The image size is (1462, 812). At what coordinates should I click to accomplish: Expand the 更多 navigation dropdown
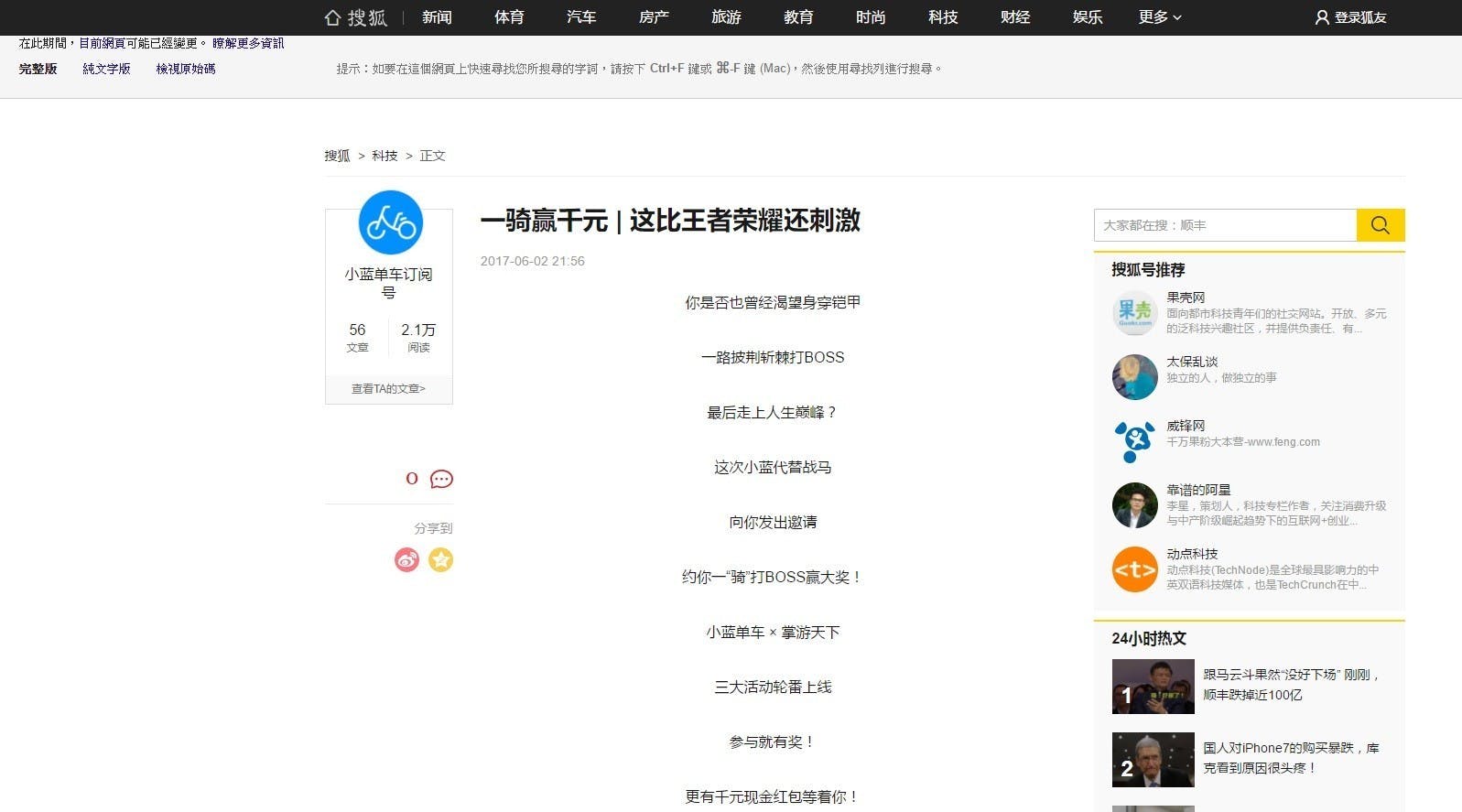pos(1160,17)
